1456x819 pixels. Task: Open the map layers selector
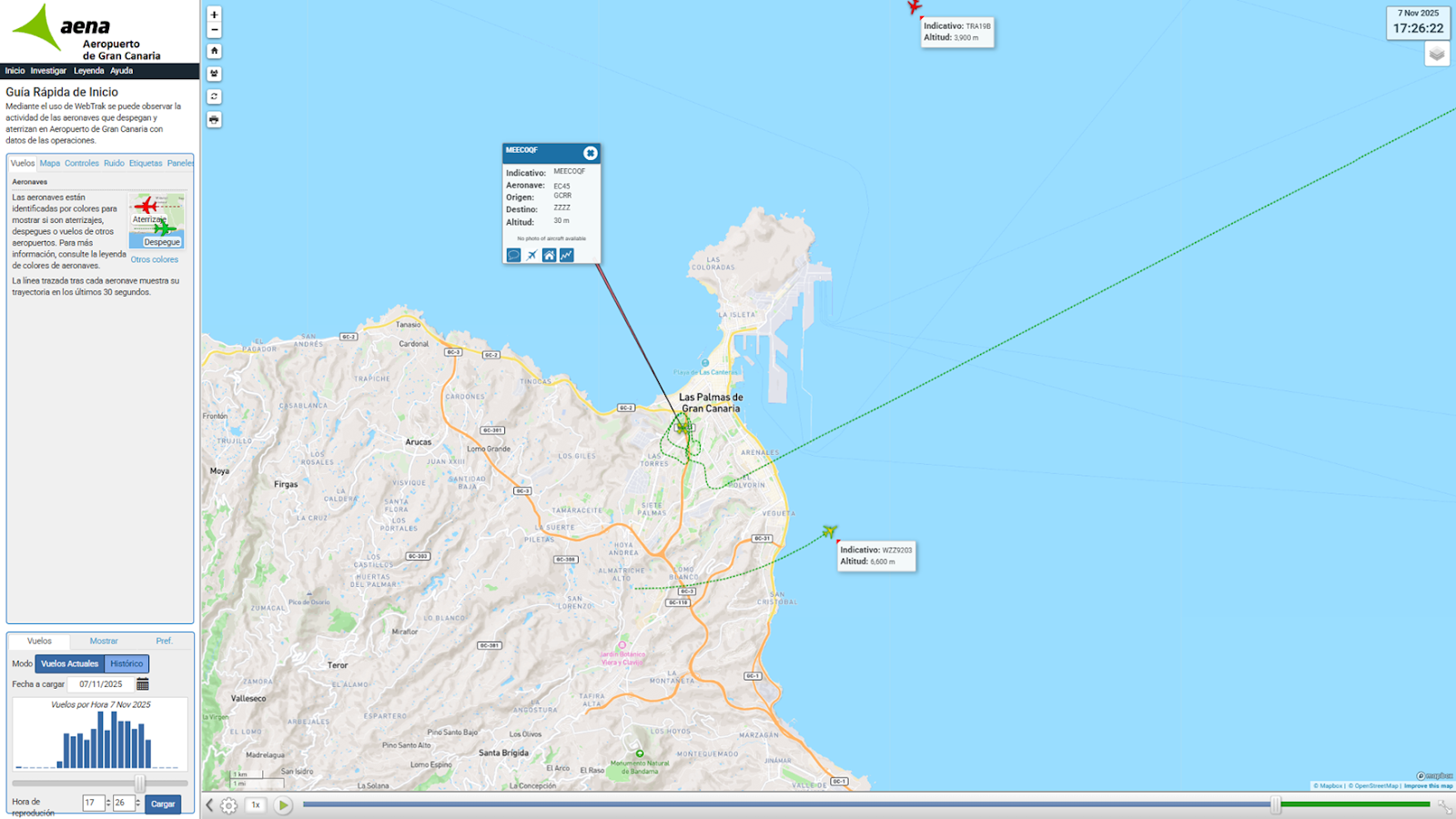tap(1437, 55)
